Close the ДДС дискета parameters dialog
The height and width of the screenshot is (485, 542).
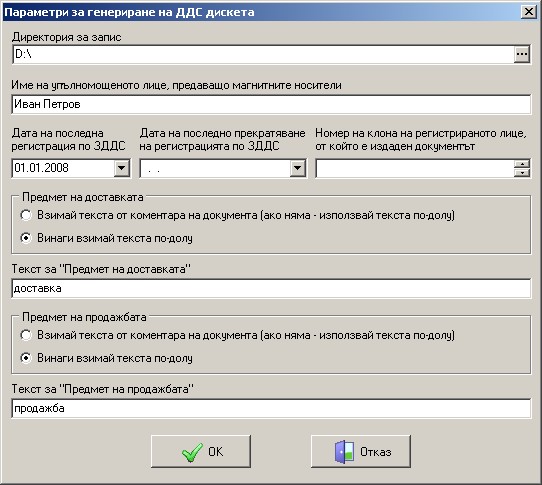(529, 12)
